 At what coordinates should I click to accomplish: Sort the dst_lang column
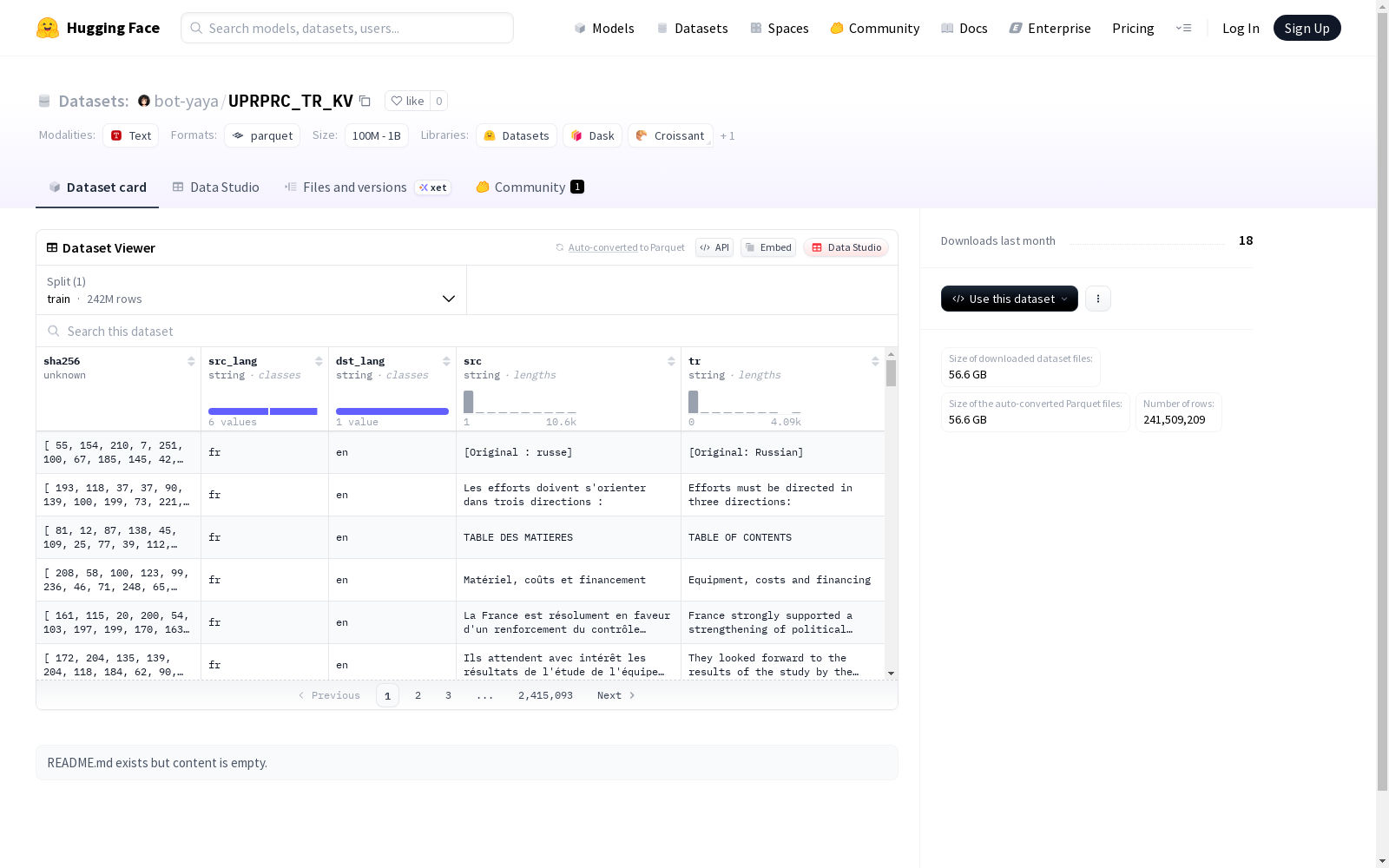[446, 361]
